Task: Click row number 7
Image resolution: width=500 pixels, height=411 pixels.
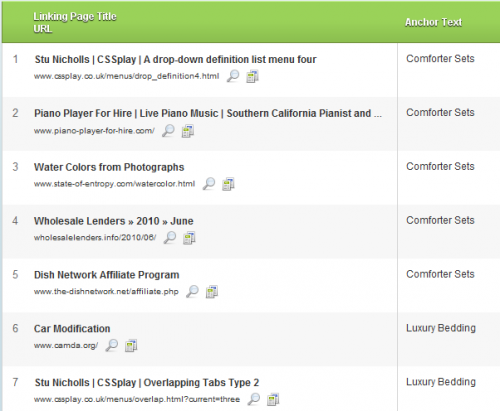Action: pyautogui.click(x=15, y=382)
